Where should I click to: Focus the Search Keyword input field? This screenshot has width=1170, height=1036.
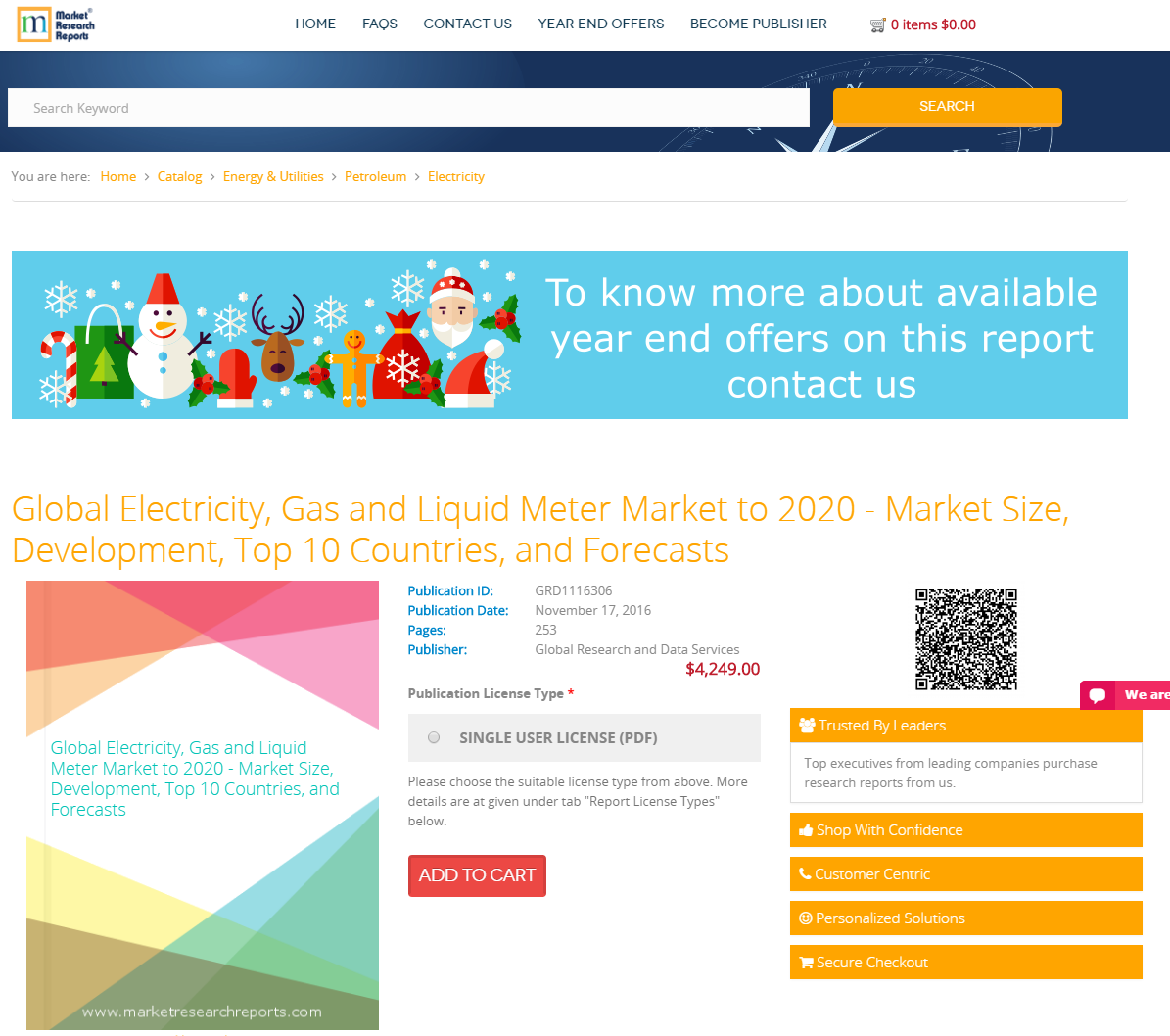click(x=408, y=108)
